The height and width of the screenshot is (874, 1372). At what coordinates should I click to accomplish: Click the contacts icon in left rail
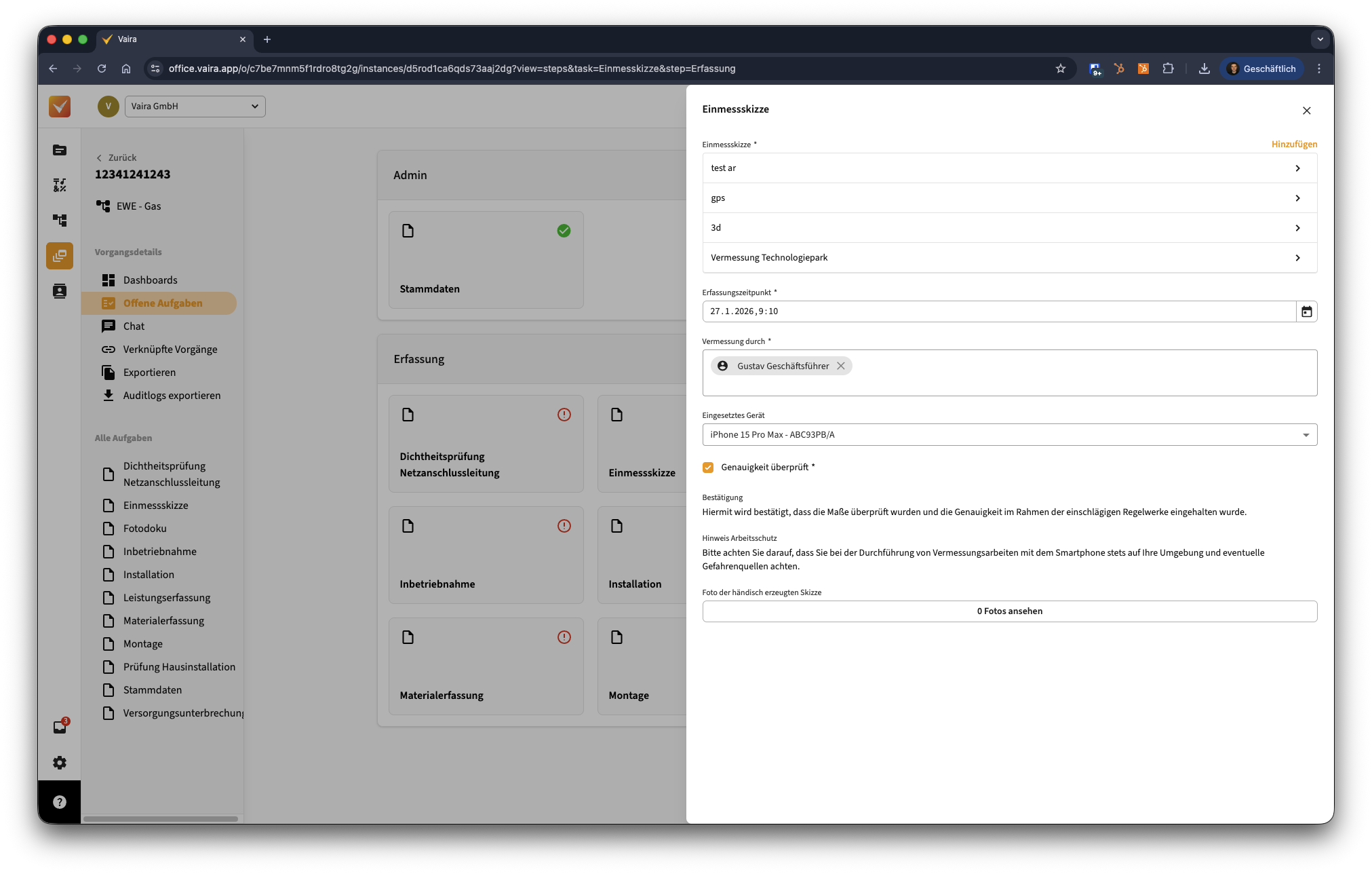[60, 291]
